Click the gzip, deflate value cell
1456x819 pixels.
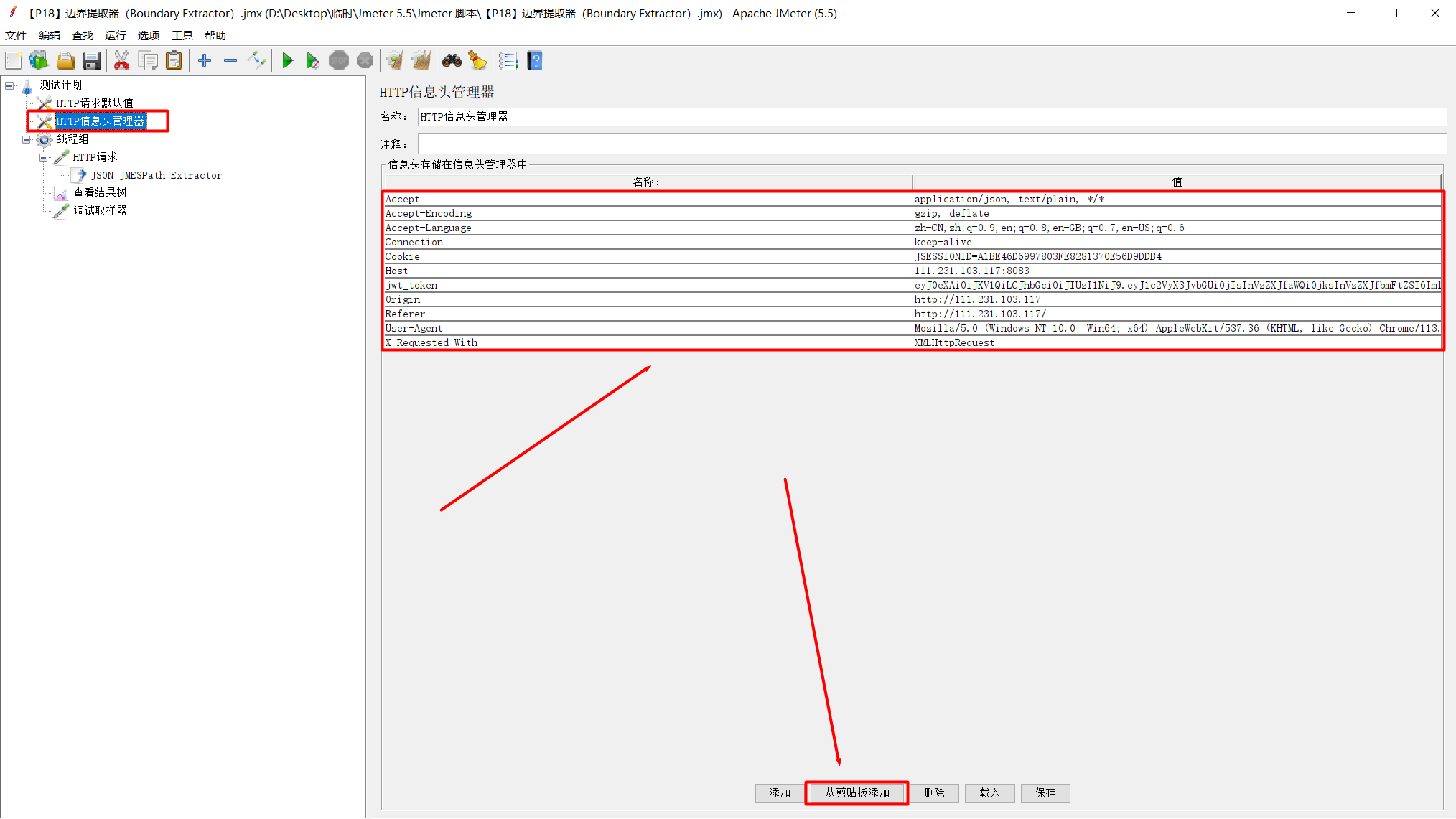[x=1177, y=214]
